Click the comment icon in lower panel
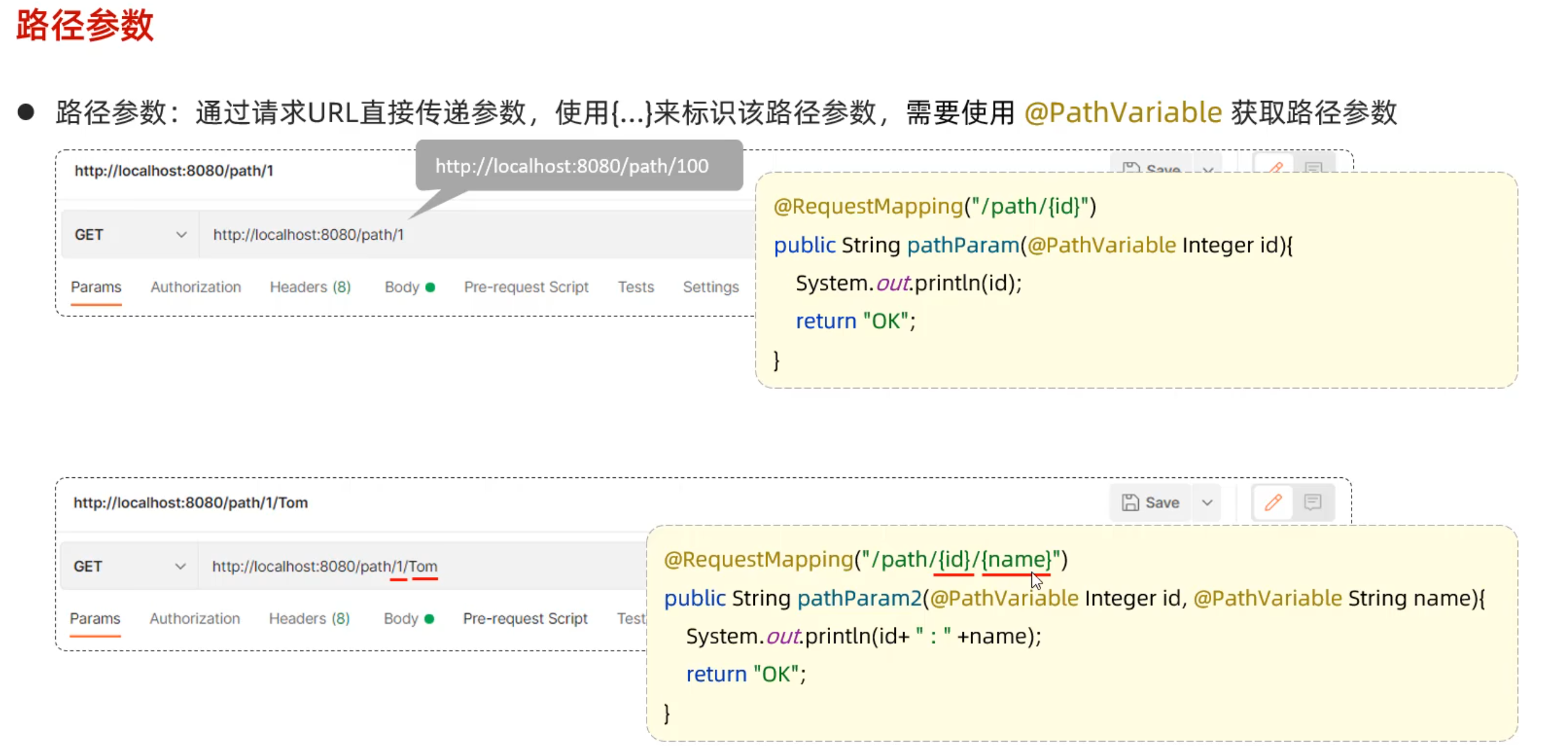Screen dimensions: 1568x746 (1313, 502)
